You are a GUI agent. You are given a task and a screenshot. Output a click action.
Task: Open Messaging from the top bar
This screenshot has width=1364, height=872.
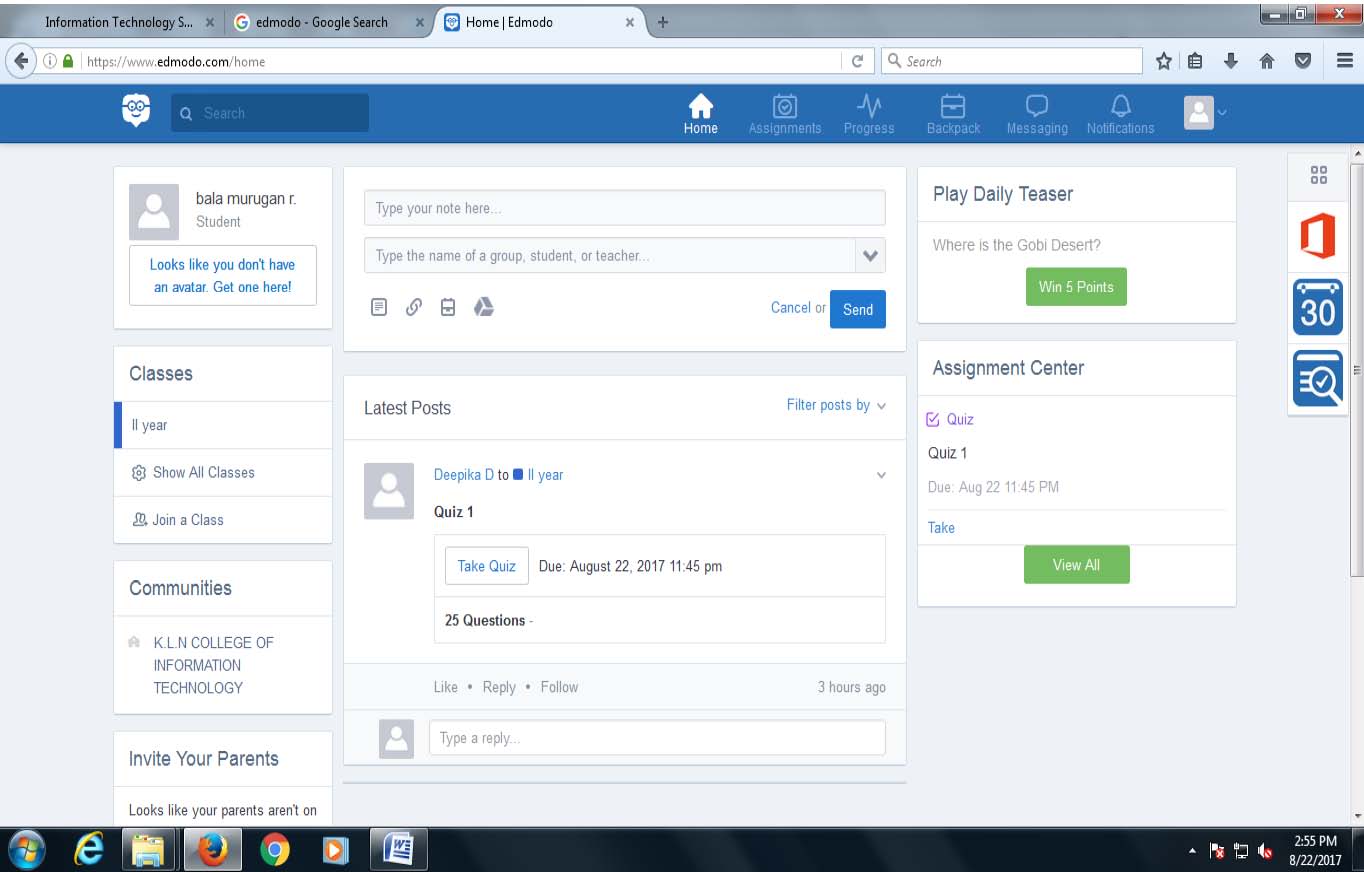(1037, 113)
